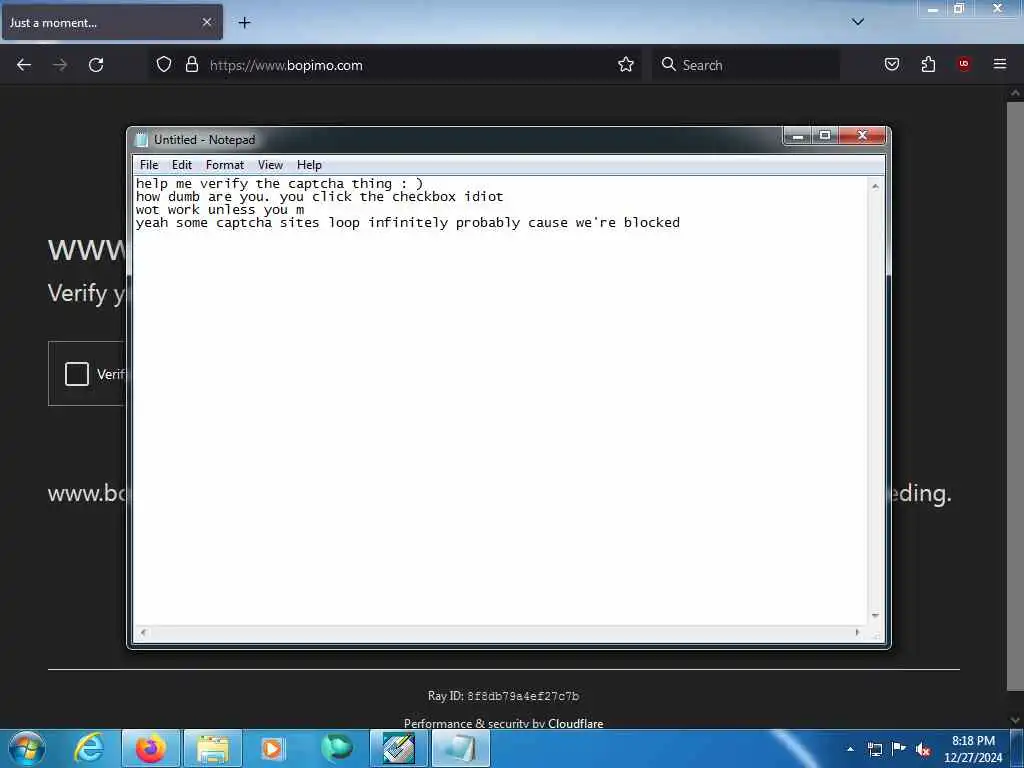Click the Notepad horizontal scrollbar left arrow

click(x=144, y=632)
